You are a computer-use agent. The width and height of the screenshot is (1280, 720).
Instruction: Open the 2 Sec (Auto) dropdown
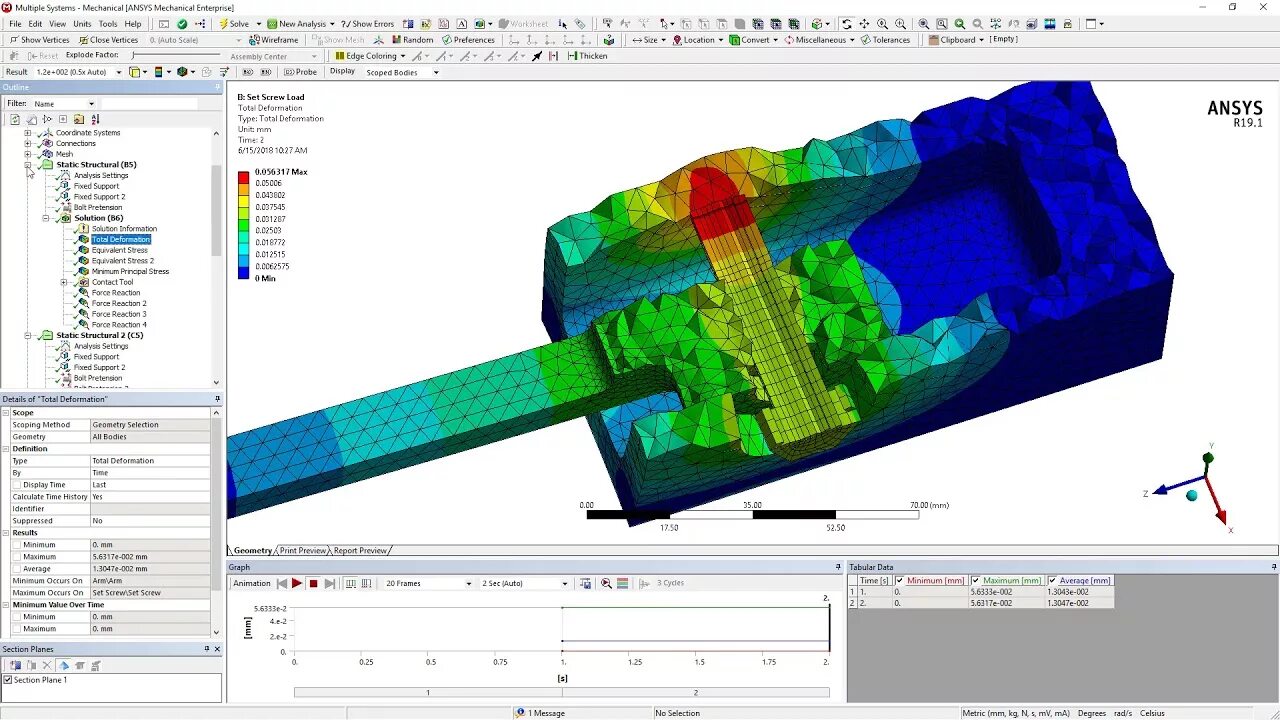pyautogui.click(x=564, y=583)
